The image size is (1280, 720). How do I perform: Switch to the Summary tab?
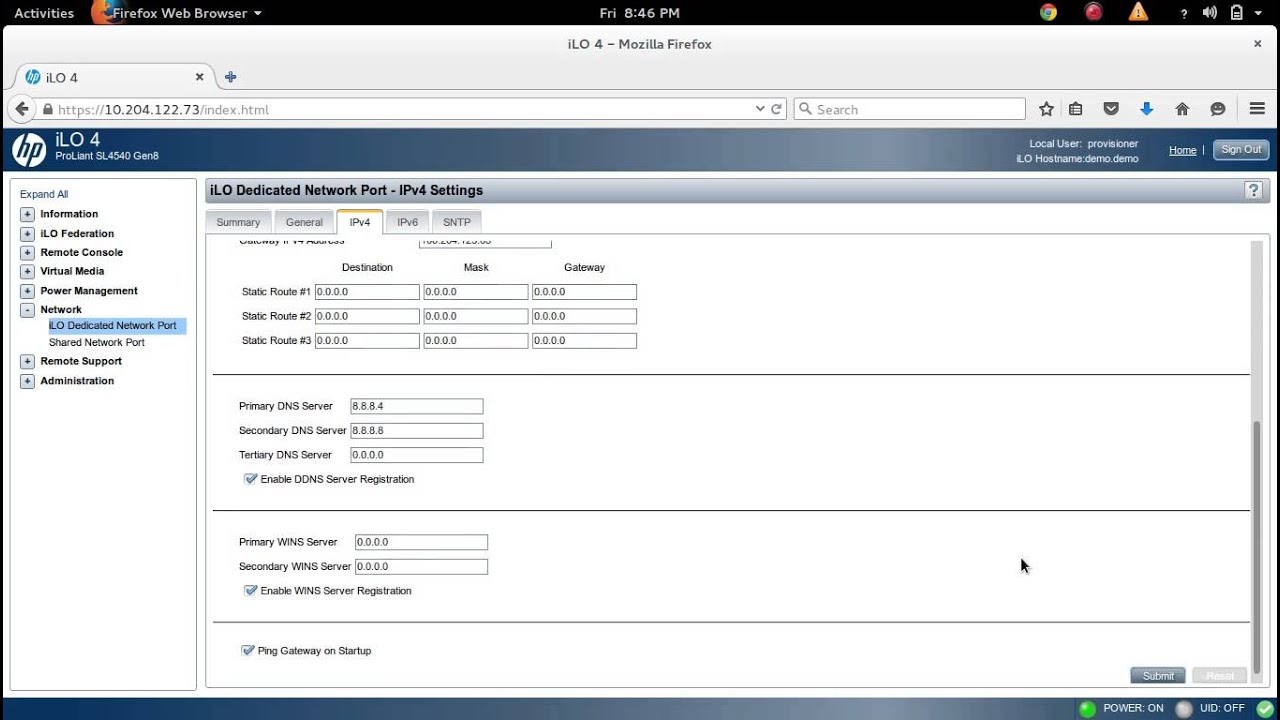coord(238,222)
